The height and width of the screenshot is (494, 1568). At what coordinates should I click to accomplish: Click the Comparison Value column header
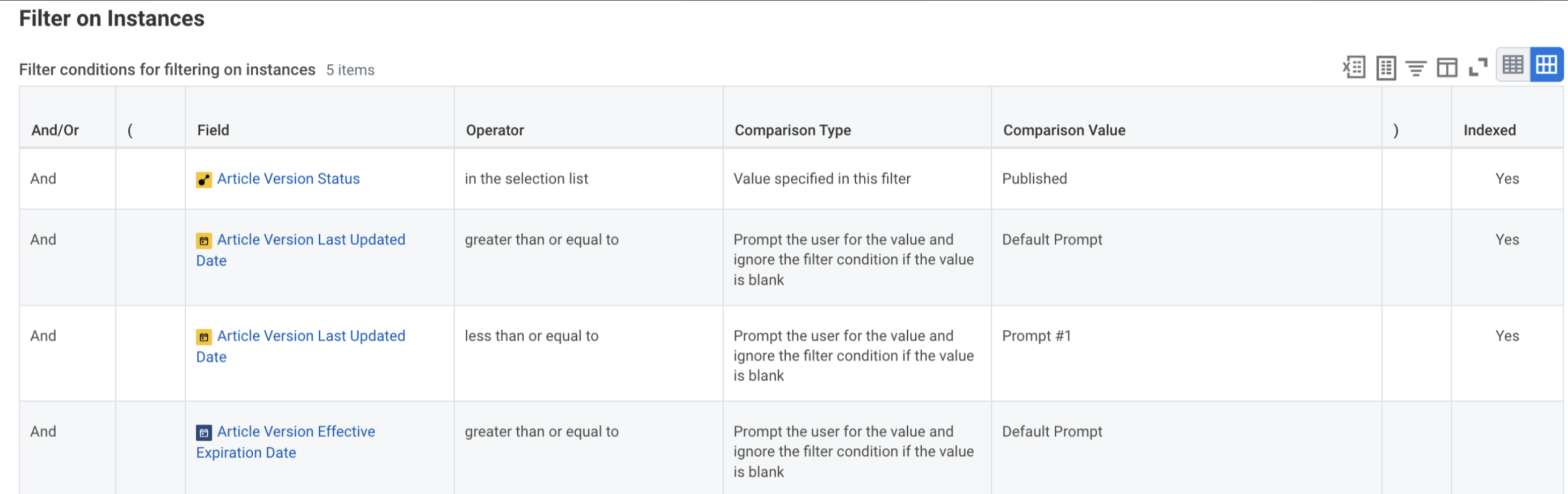coord(1064,131)
